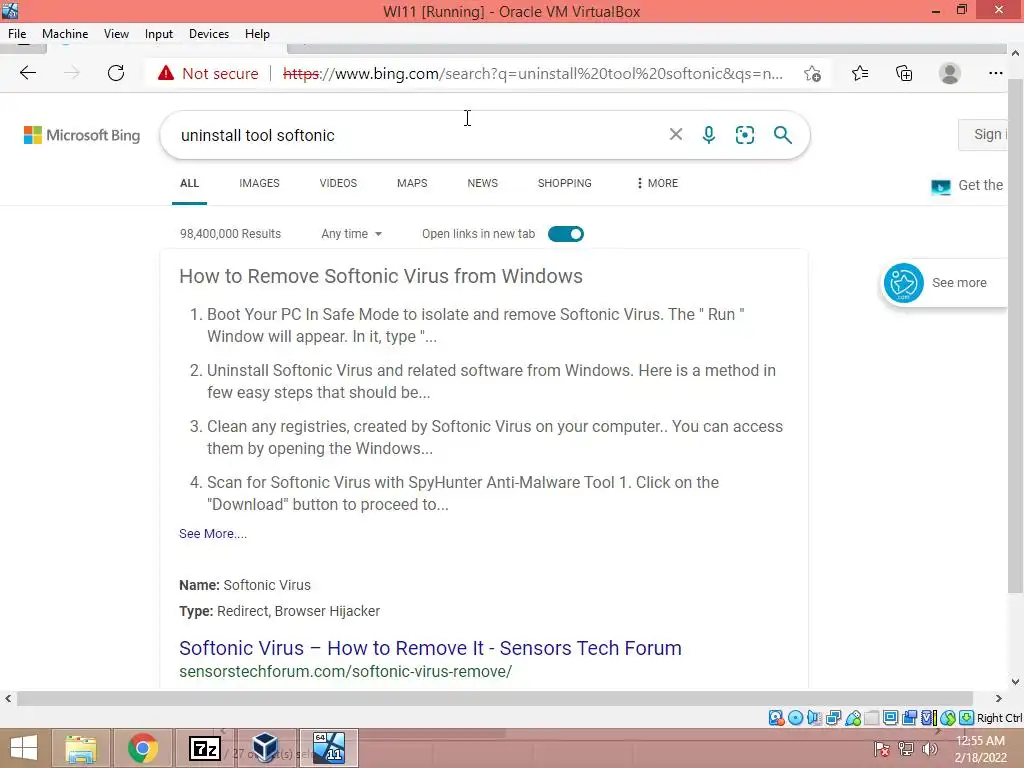The image size is (1024, 768).
Task: Switch to the IMAGES tab
Action: [x=259, y=184]
